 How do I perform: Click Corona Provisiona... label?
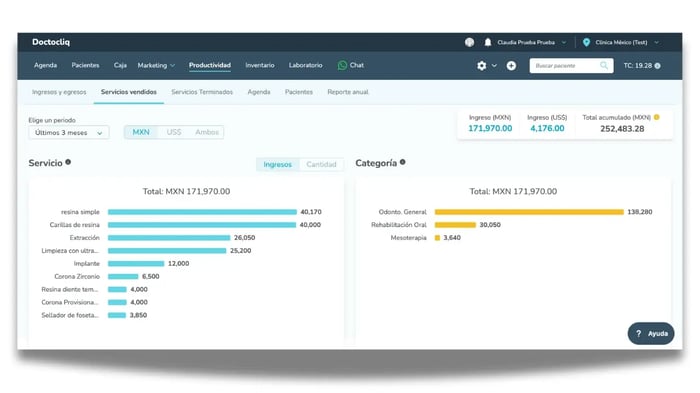[70, 302]
